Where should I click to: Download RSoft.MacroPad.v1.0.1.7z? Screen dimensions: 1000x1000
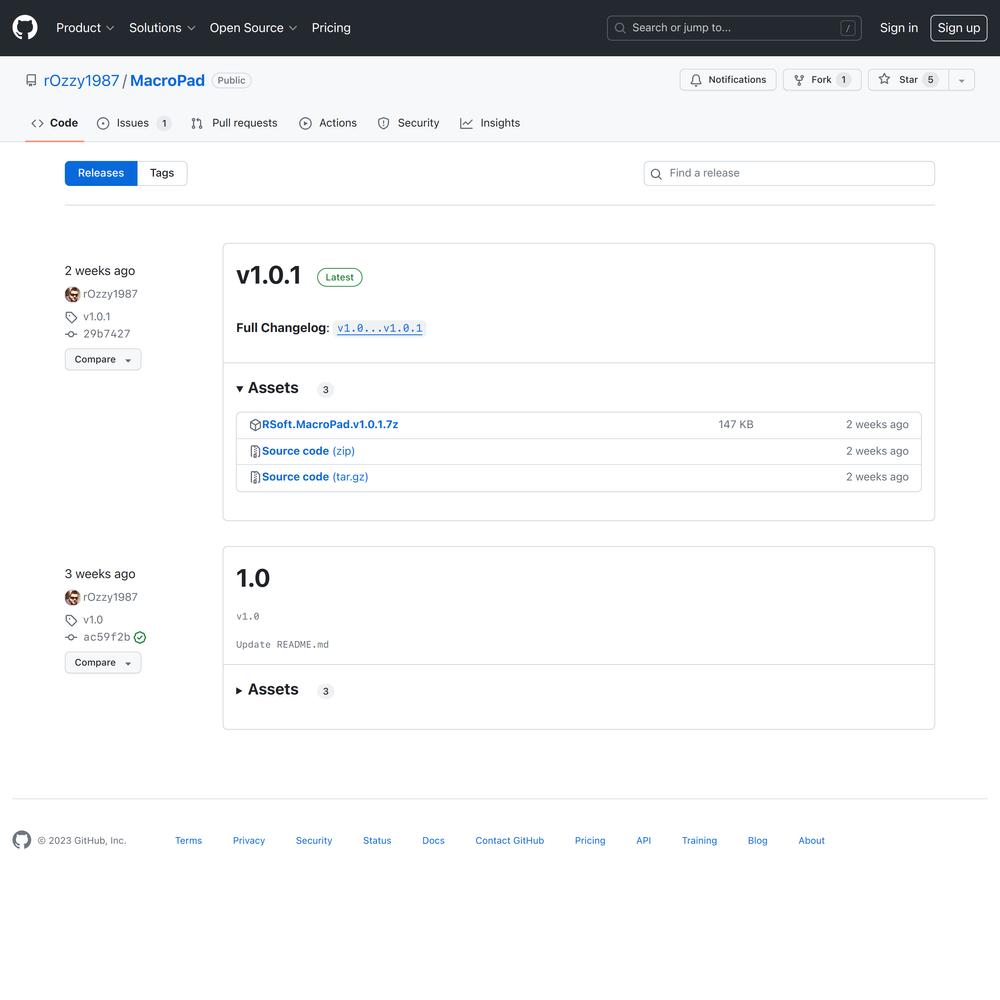(330, 425)
